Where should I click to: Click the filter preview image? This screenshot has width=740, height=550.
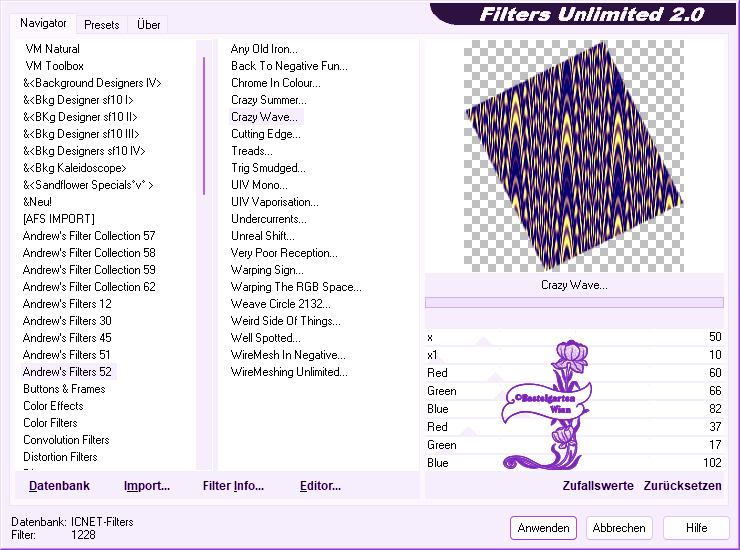point(574,155)
